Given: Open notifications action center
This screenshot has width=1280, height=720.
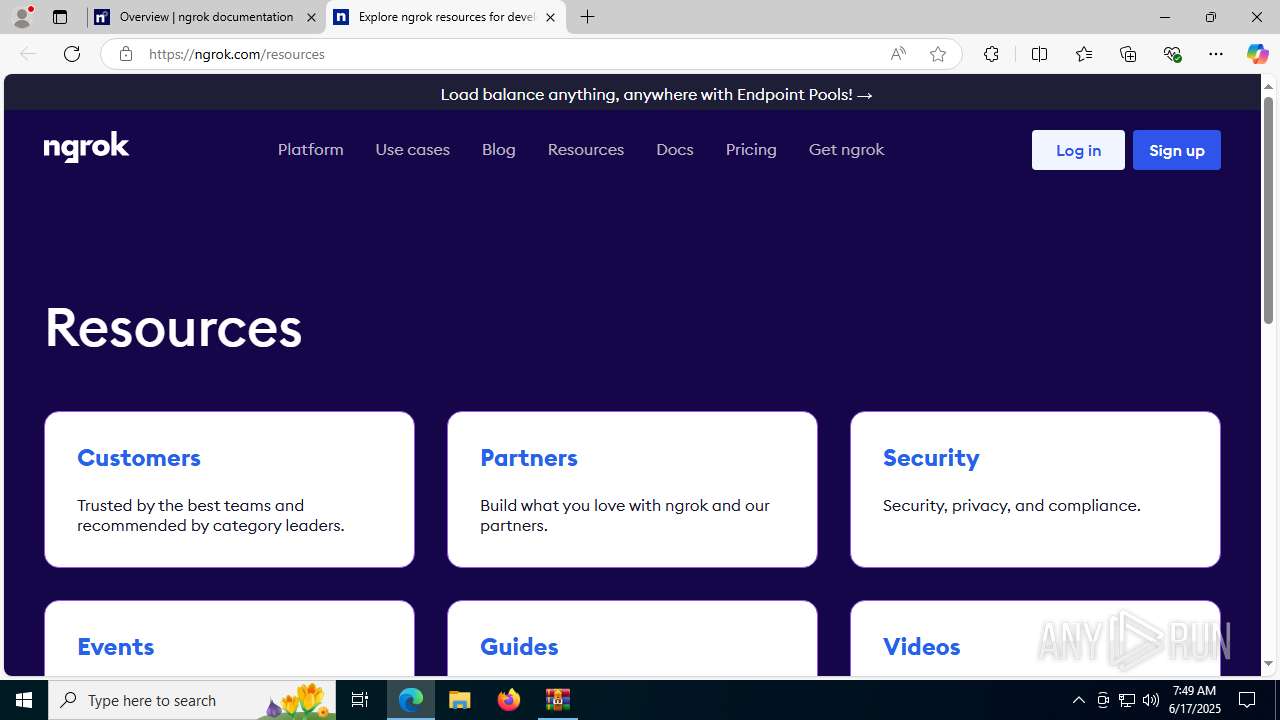Looking at the screenshot, I should pyautogui.click(x=1248, y=700).
